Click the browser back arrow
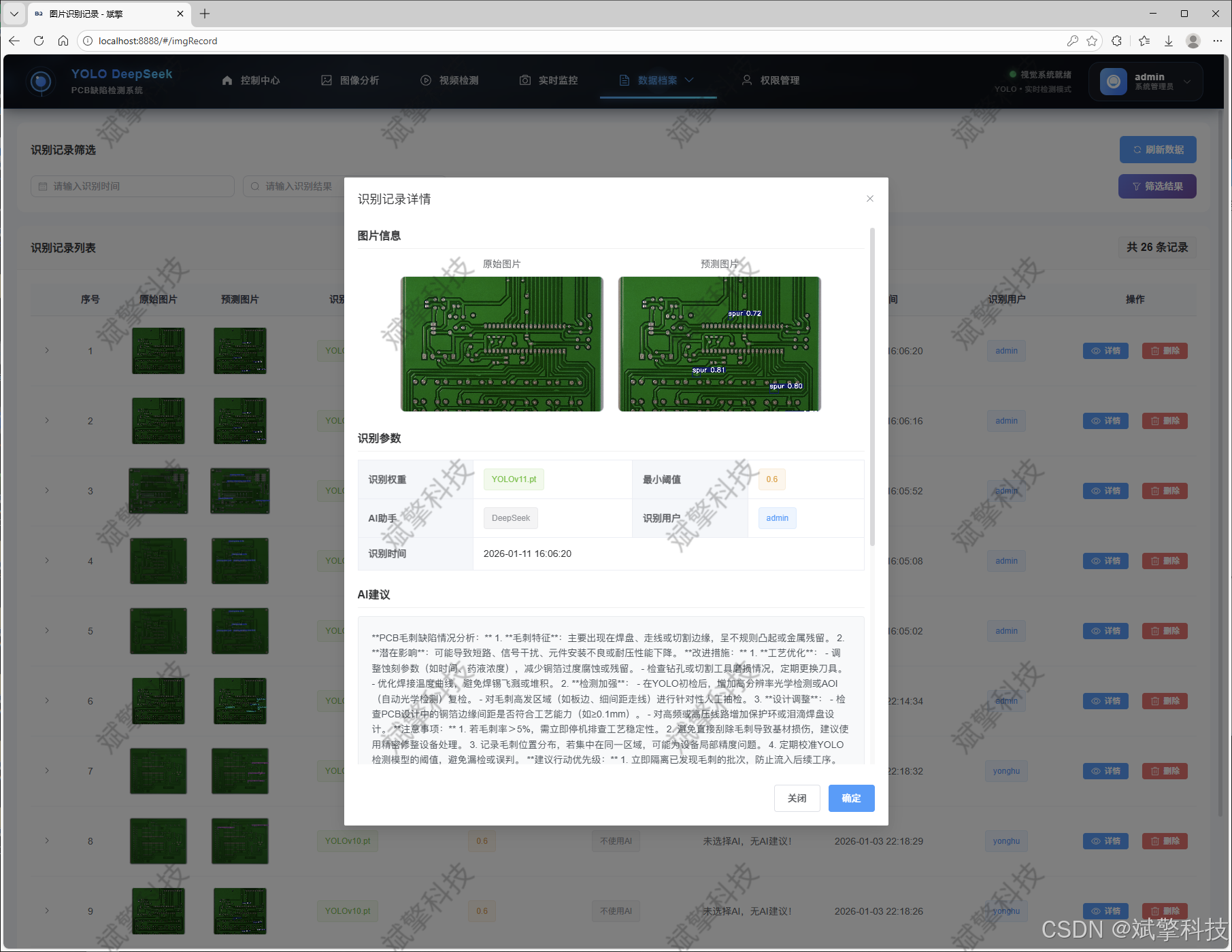This screenshot has height=952, width=1232. [14, 41]
